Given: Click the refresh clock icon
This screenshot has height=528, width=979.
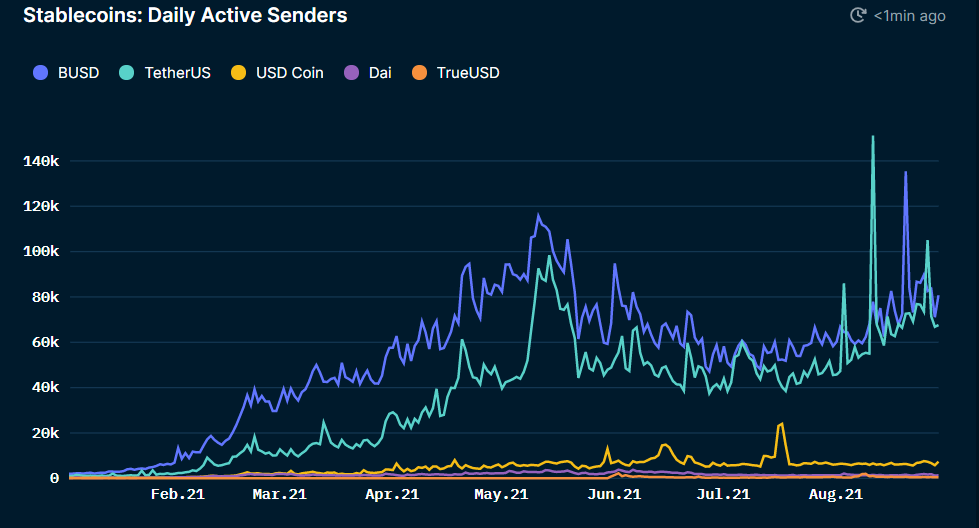Looking at the screenshot, I should pyautogui.click(x=858, y=16).
